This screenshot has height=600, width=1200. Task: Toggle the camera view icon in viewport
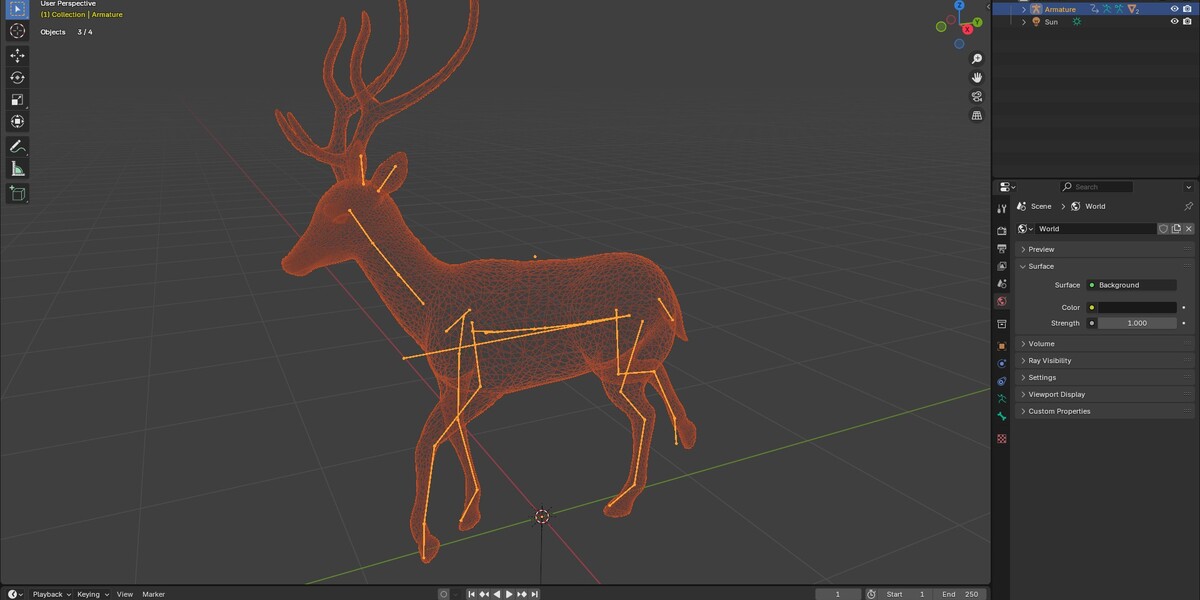point(977,96)
